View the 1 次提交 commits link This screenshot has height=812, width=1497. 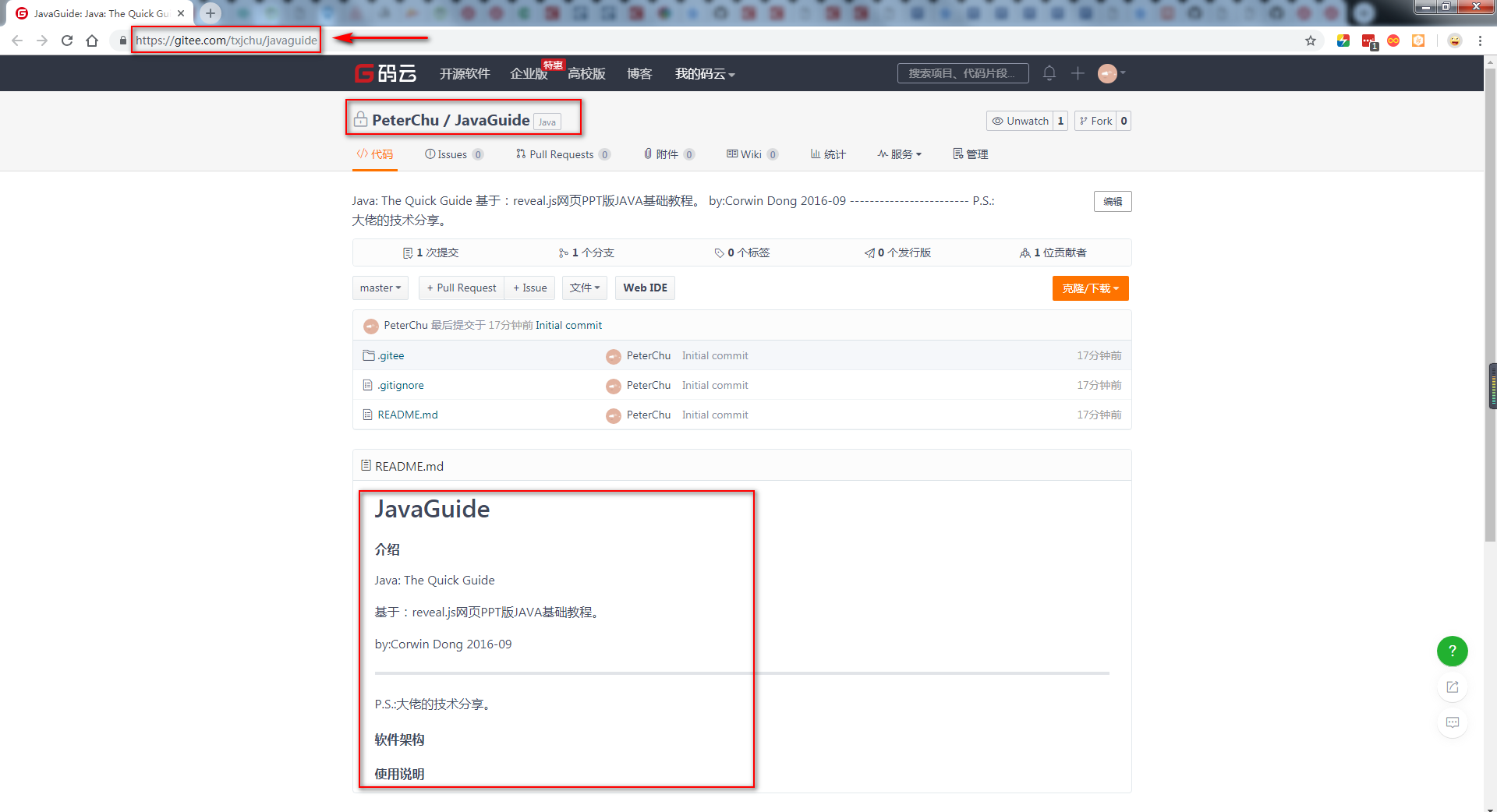[430, 252]
